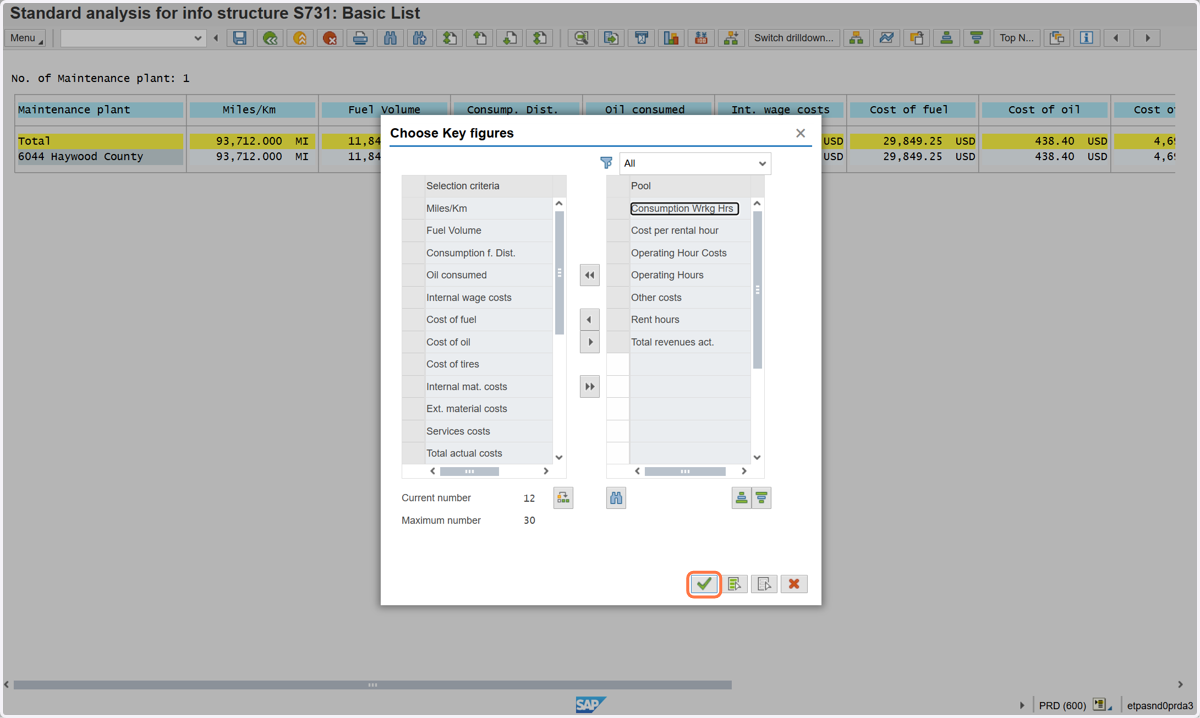Click the red Cancel icon in toolbar
The width and height of the screenshot is (1200, 718).
pos(330,38)
